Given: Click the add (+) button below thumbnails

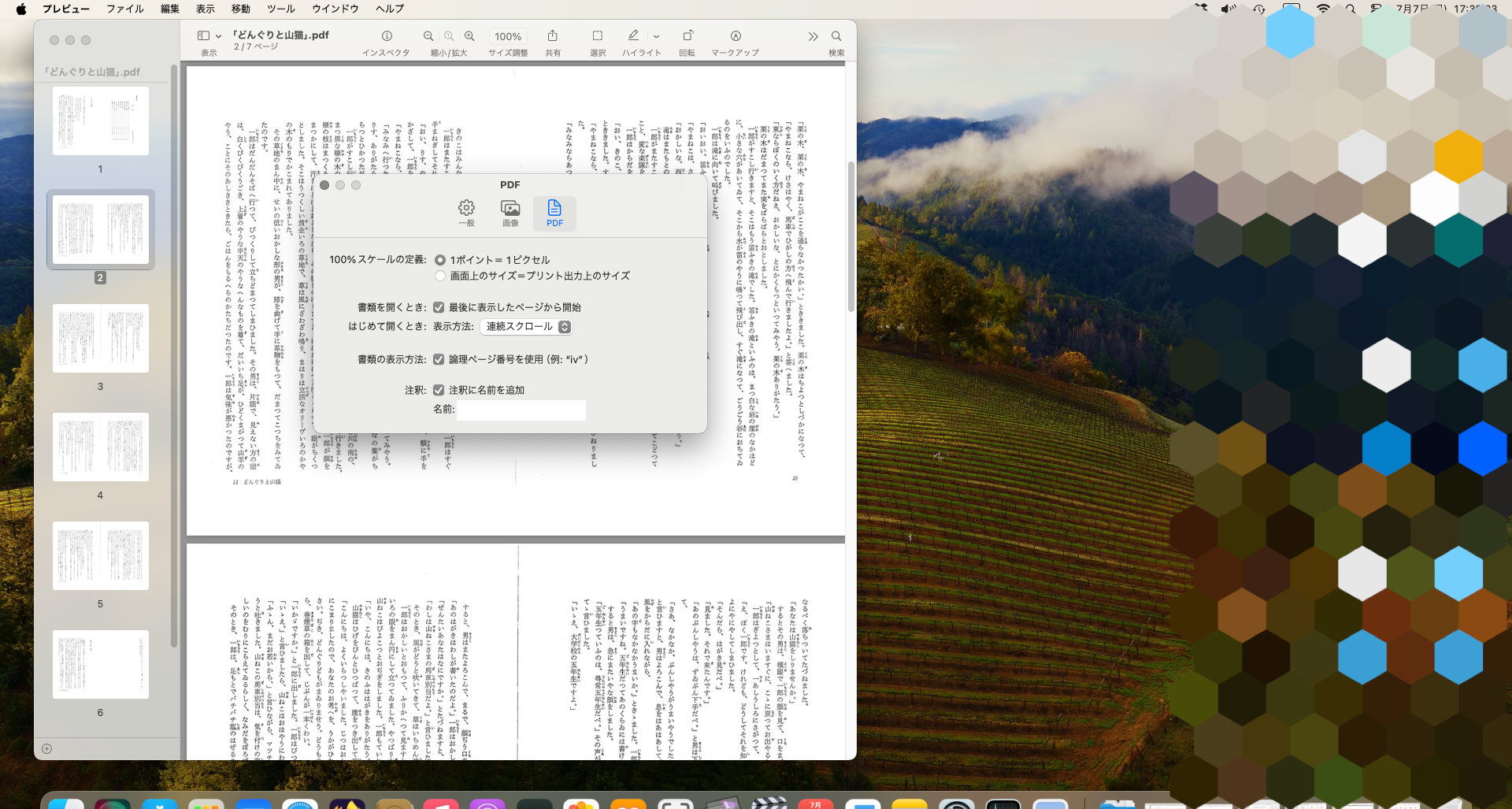Looking at the screenshot, I should (x=46, y=748).
